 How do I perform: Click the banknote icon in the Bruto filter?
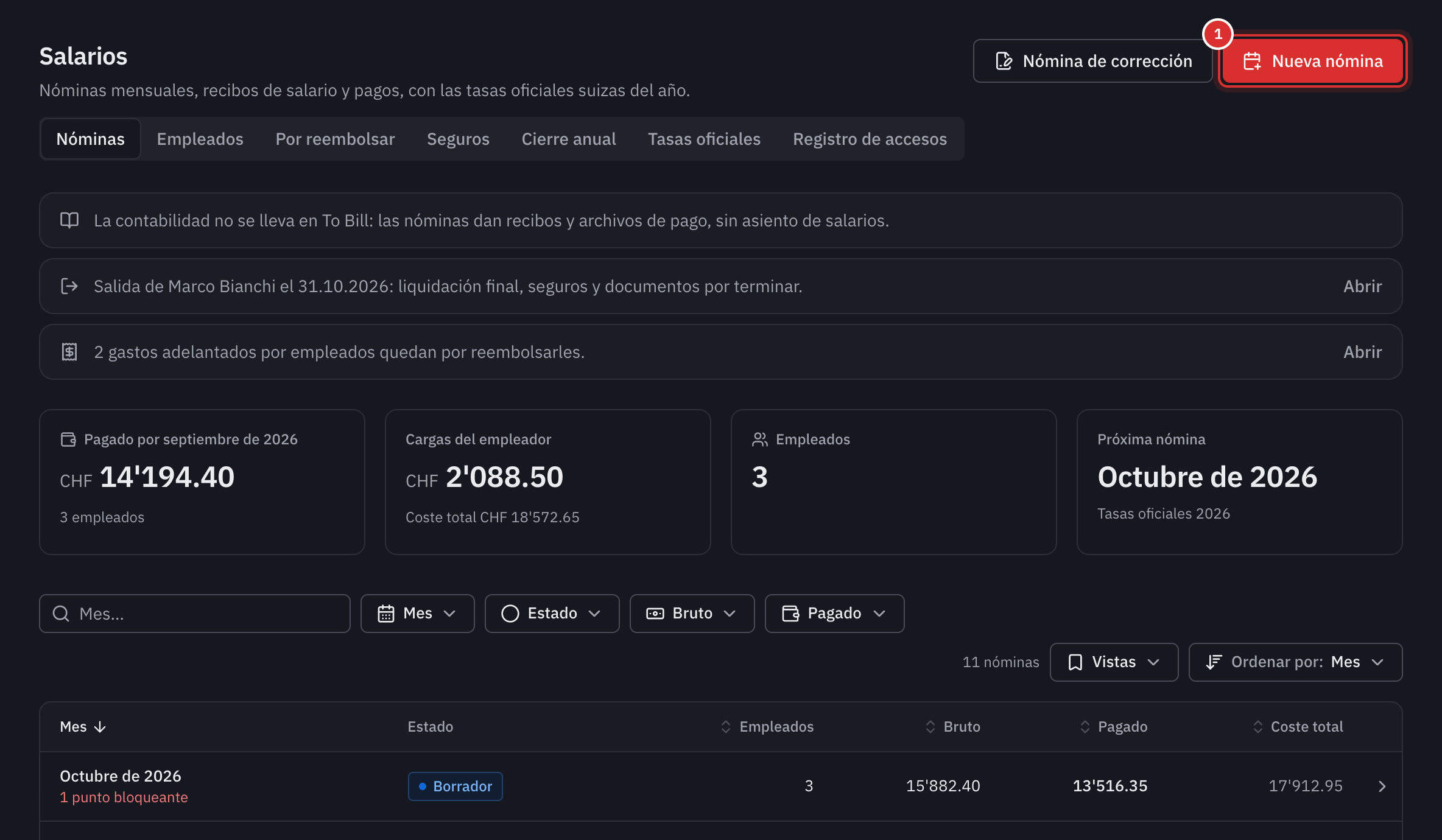655,614
